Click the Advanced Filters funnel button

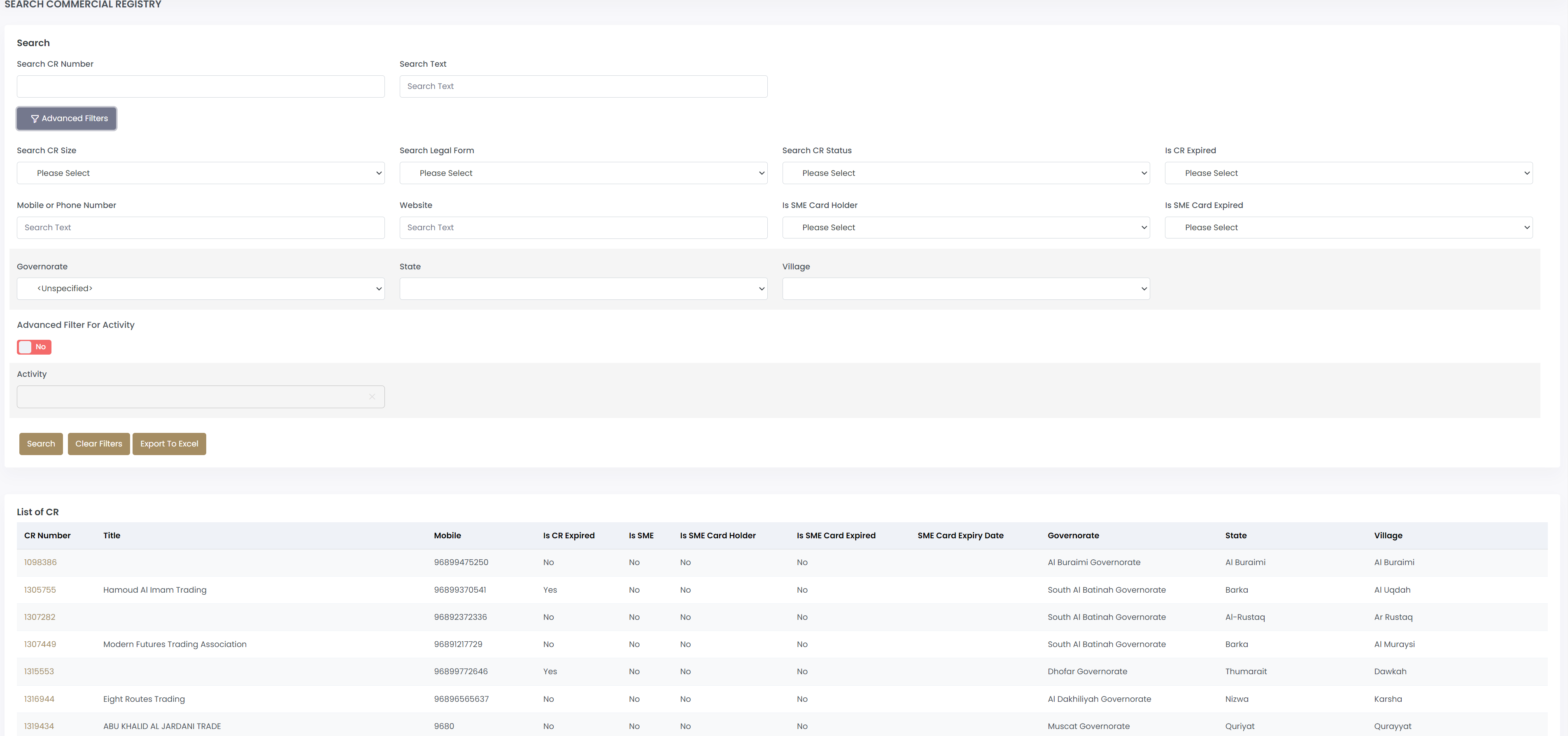(x=67, y=118)
